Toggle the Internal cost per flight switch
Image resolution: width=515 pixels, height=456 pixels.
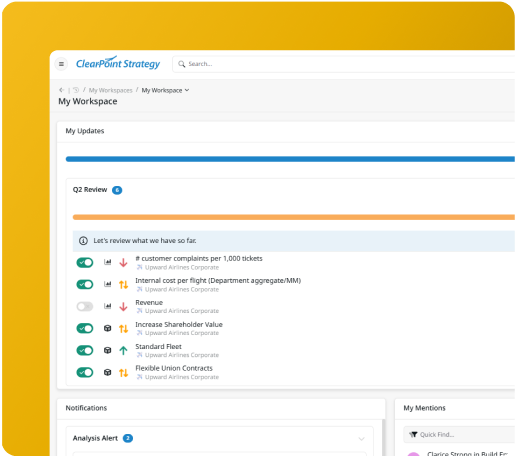[x=85, y=285]
